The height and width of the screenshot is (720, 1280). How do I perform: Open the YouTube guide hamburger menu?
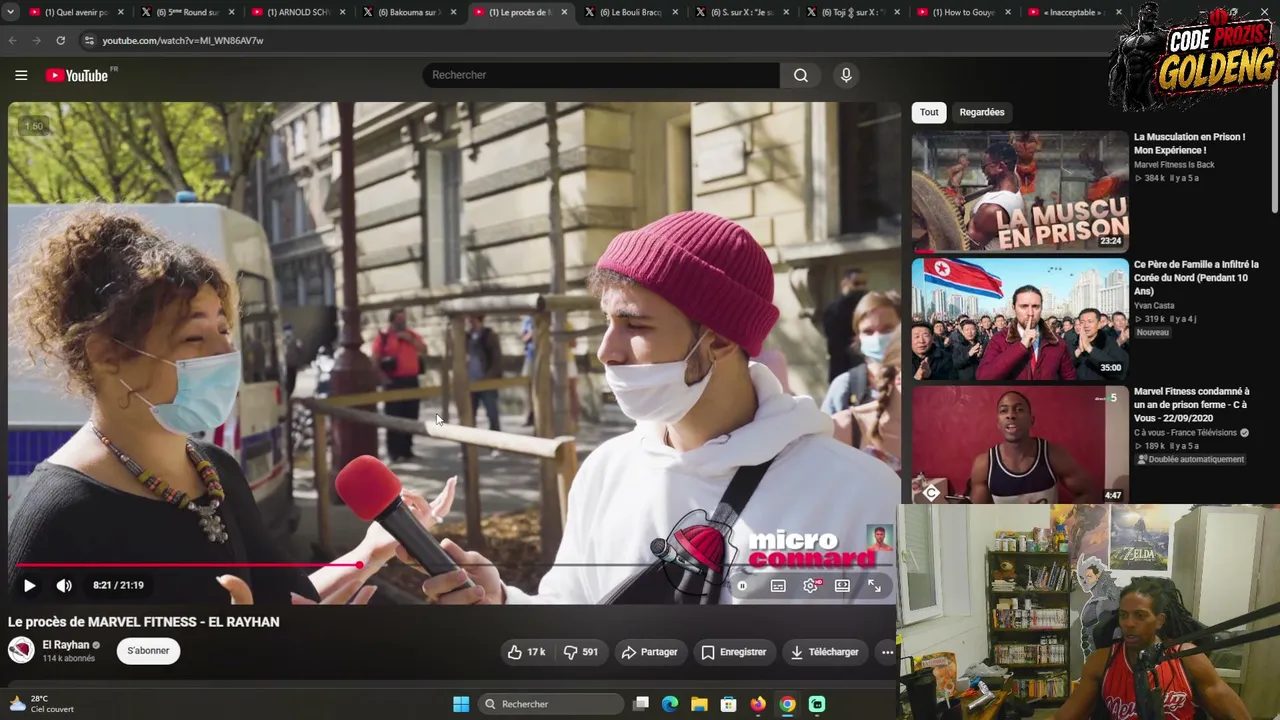click(21, 75)
